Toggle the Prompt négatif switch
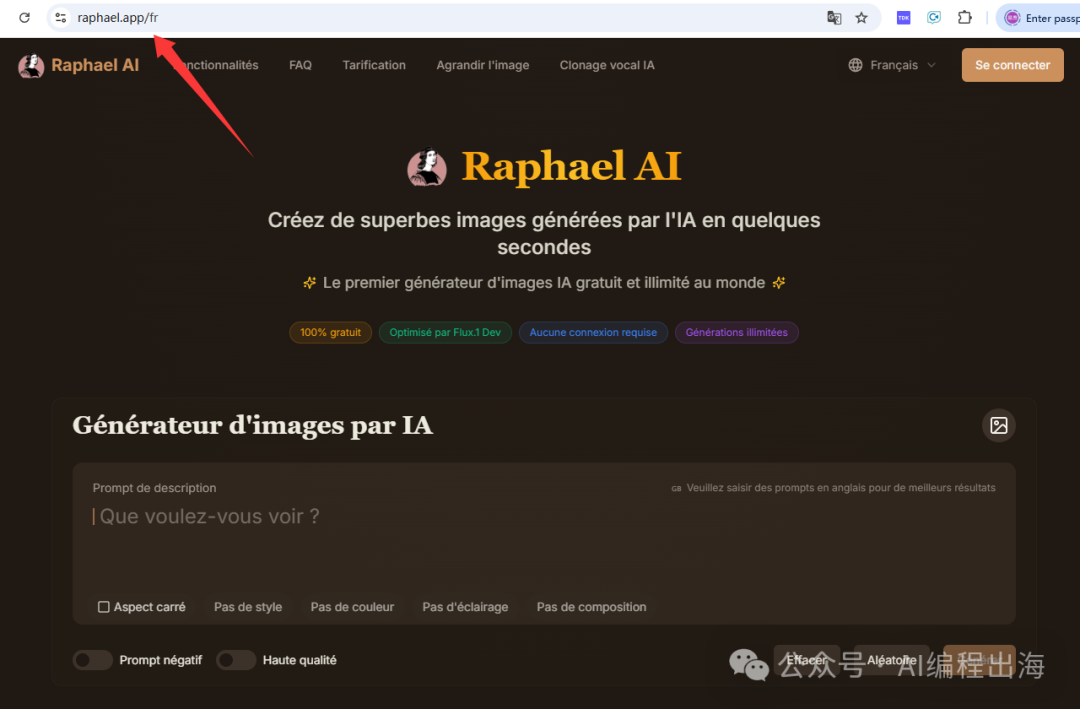The image size is (1080, 709). (92, 660)
